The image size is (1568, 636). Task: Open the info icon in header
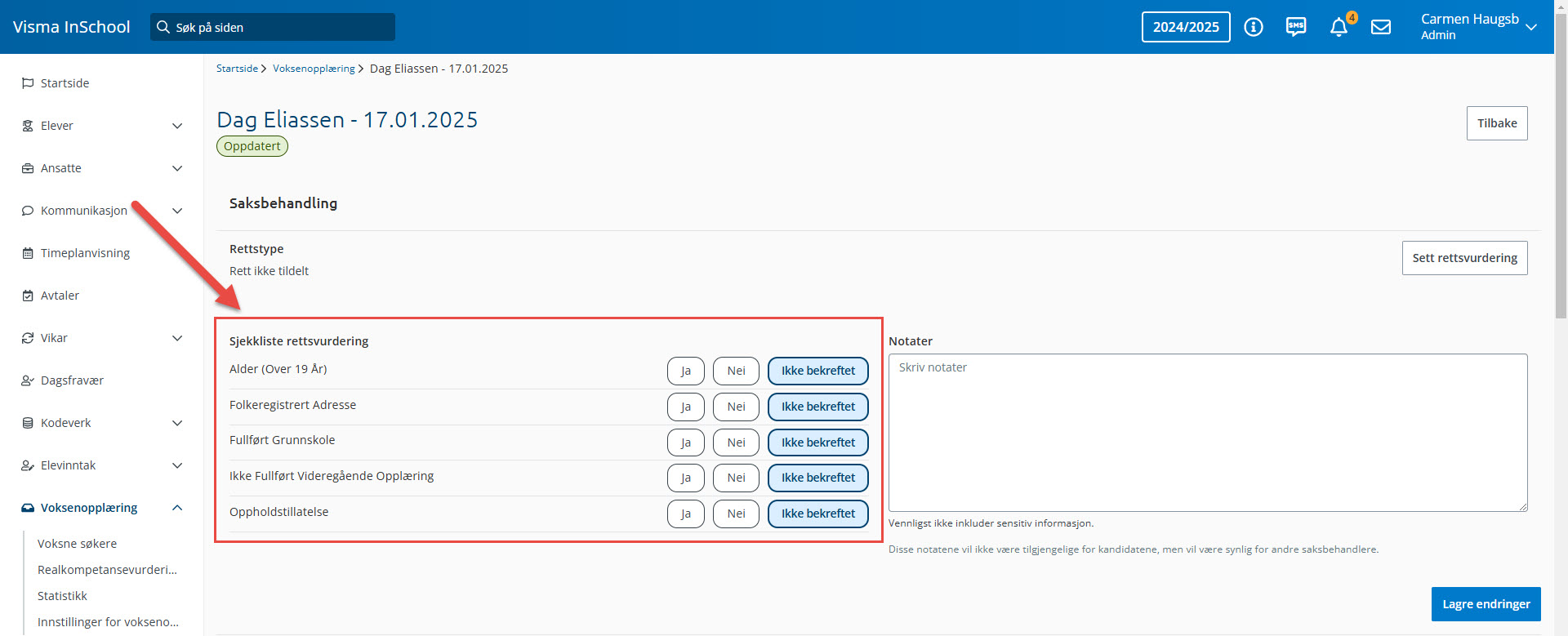coord(1253,27)
